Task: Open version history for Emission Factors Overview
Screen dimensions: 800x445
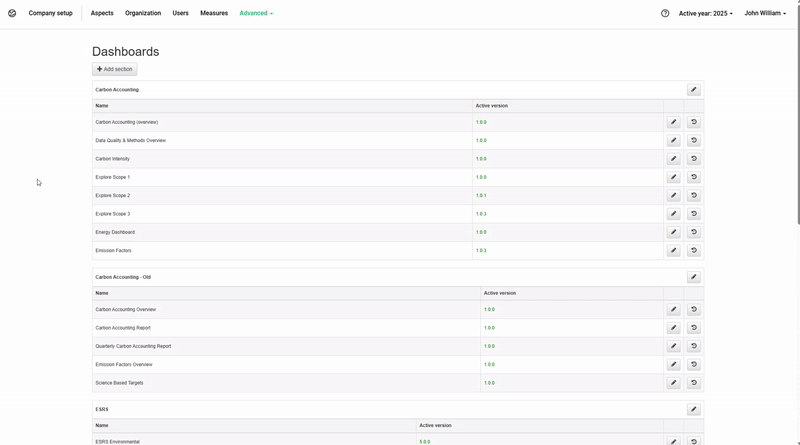Action: 693,364
